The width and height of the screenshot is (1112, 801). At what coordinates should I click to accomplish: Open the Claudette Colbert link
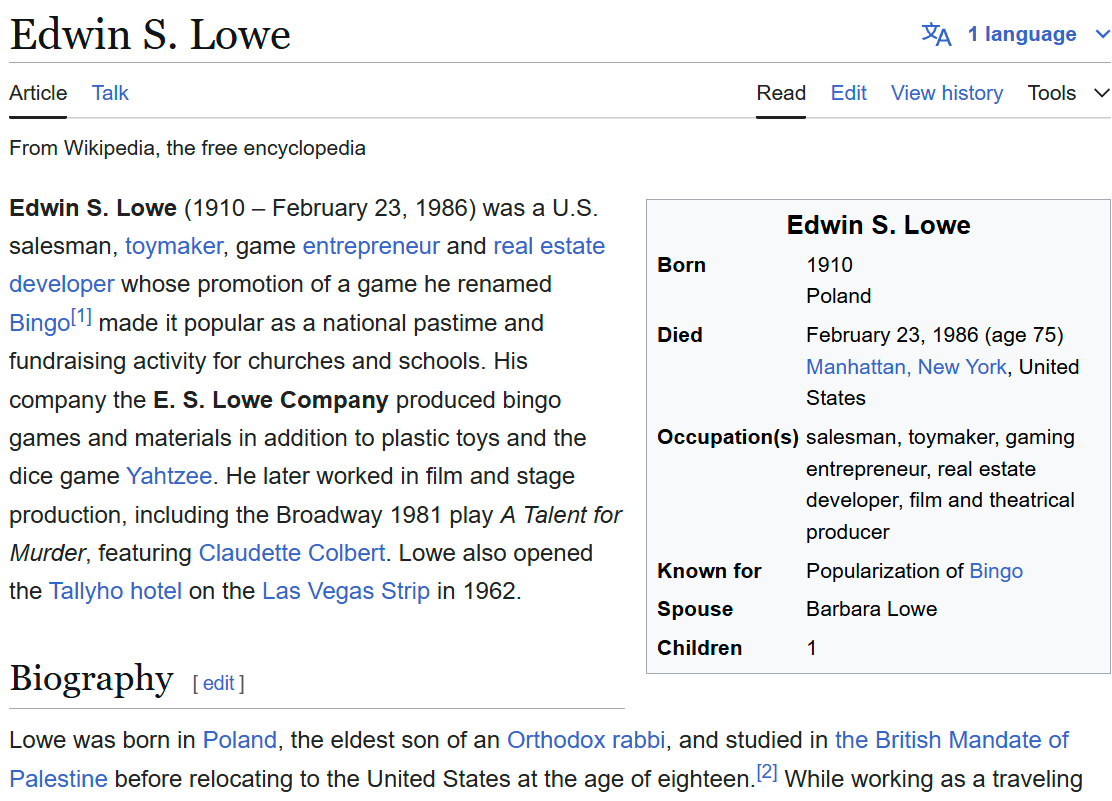point(291,553)
